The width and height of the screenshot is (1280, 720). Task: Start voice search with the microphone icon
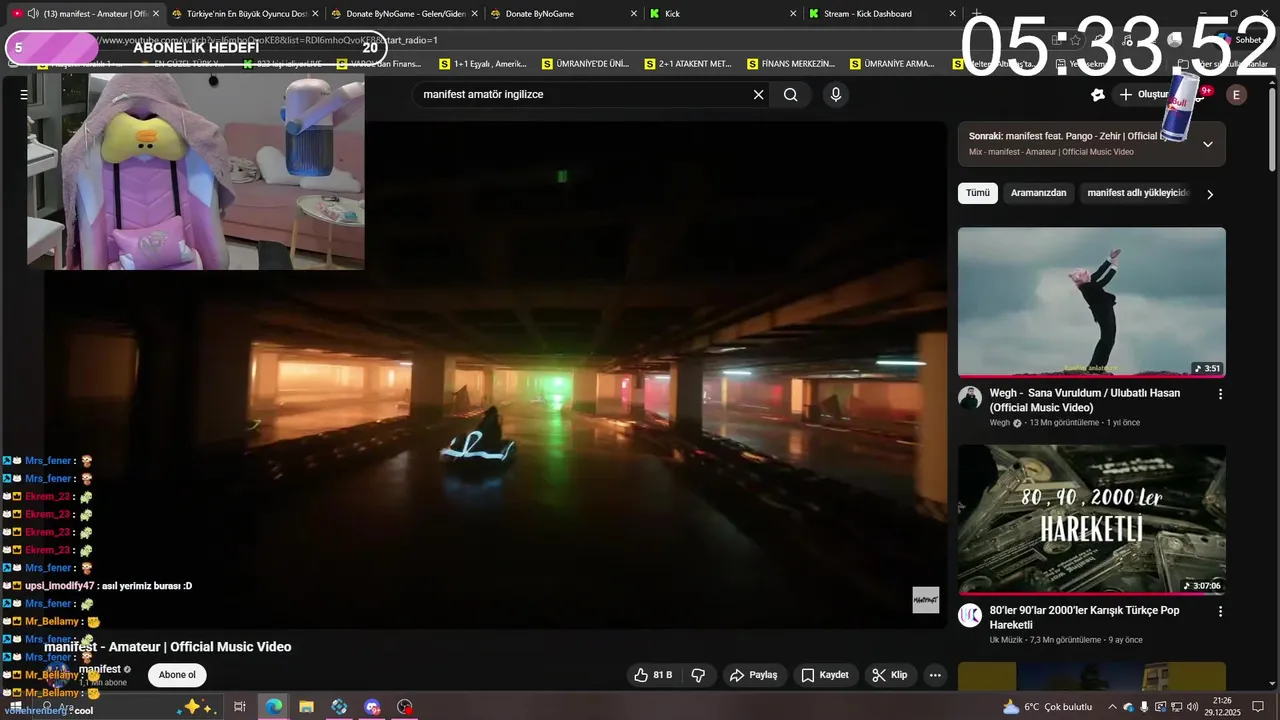(x=836, y=95)
